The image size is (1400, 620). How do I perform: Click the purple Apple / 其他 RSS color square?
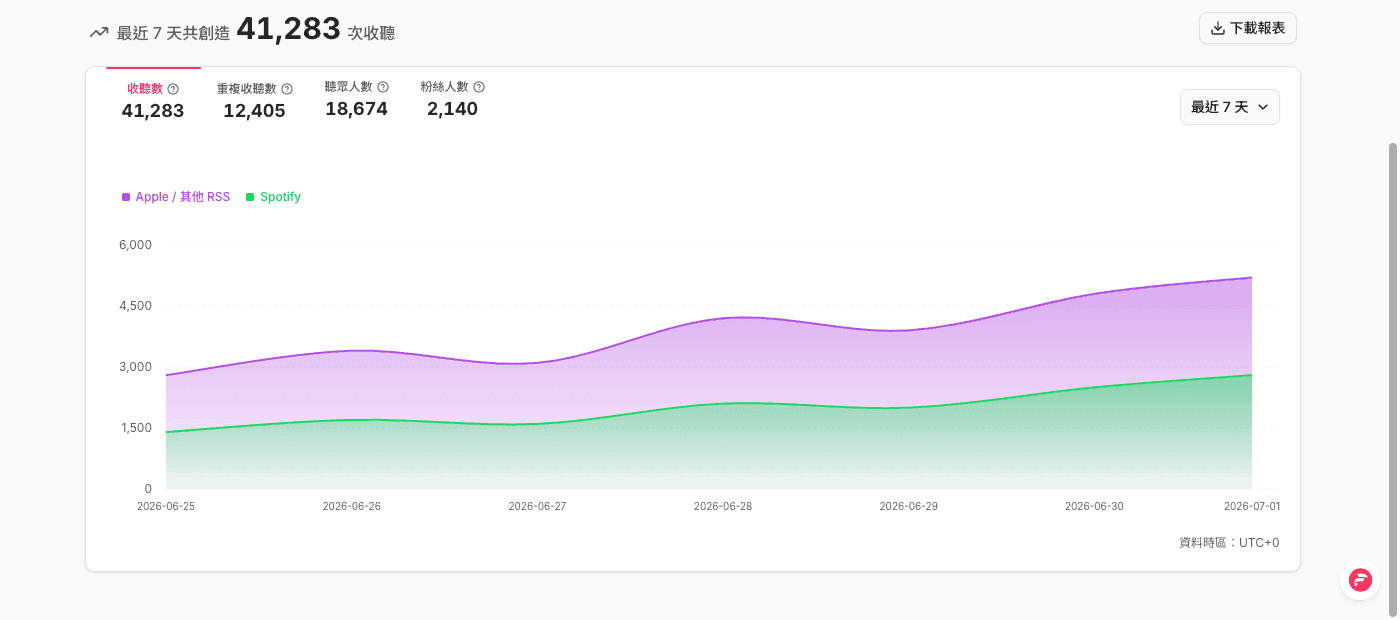click(x=126, y=197)
